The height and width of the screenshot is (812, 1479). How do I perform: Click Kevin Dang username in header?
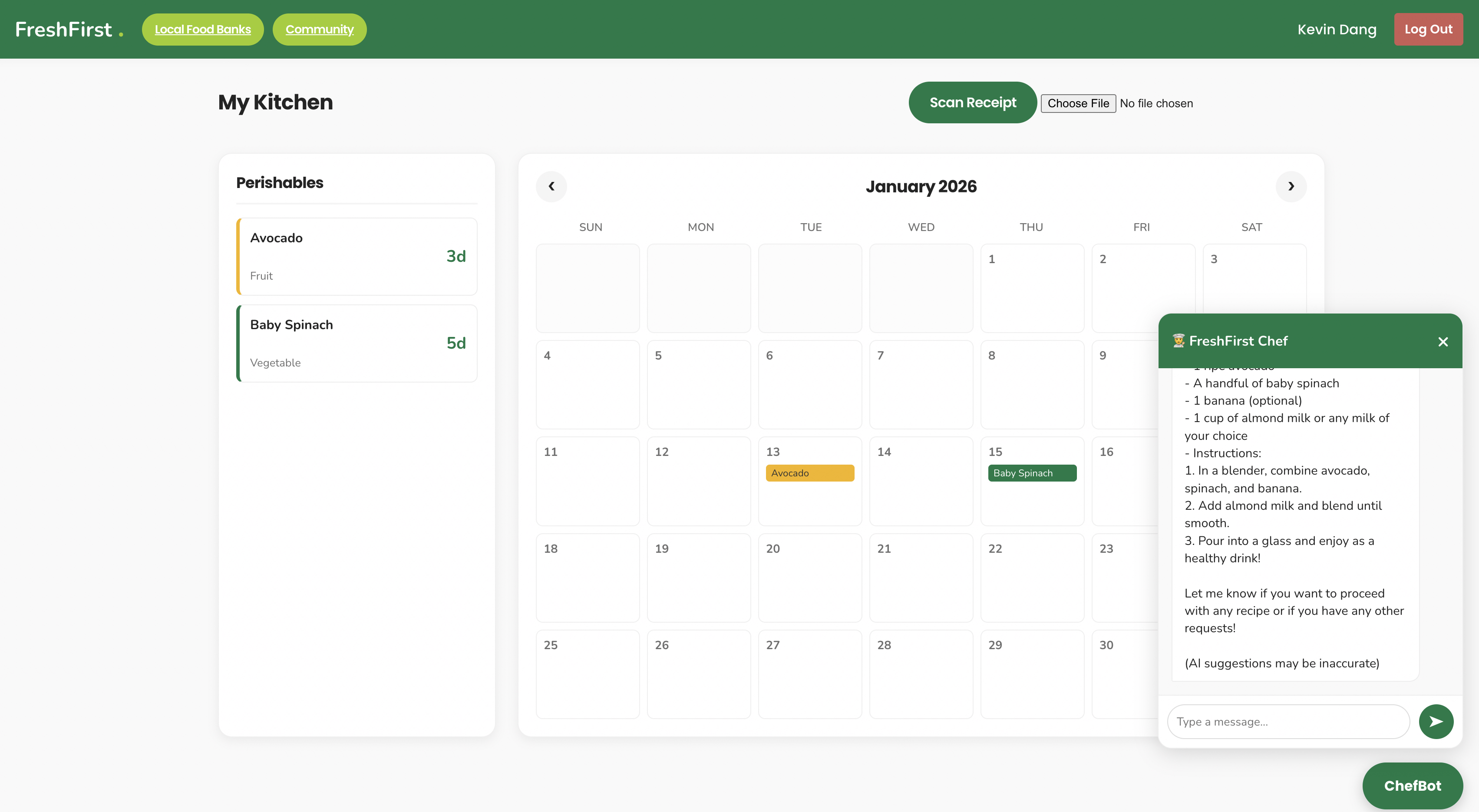1337,29
